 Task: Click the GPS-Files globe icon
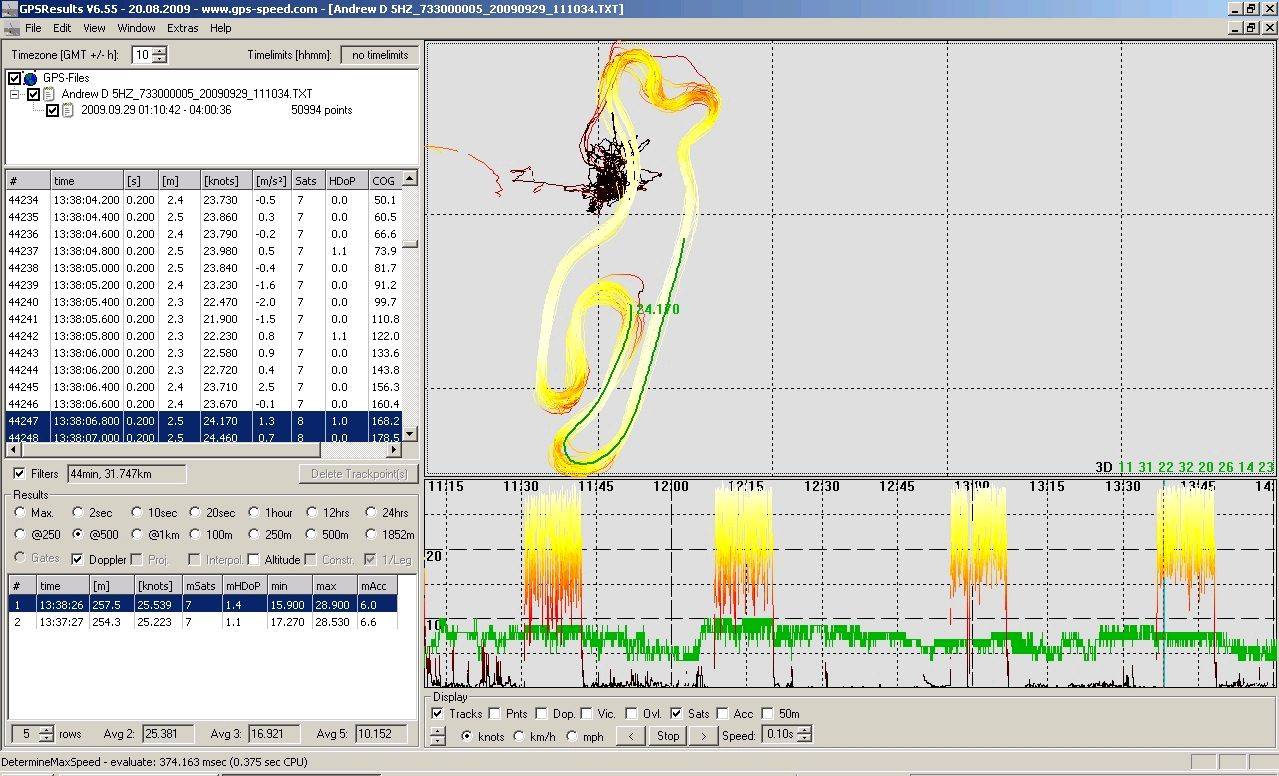(x=30, y=78)
